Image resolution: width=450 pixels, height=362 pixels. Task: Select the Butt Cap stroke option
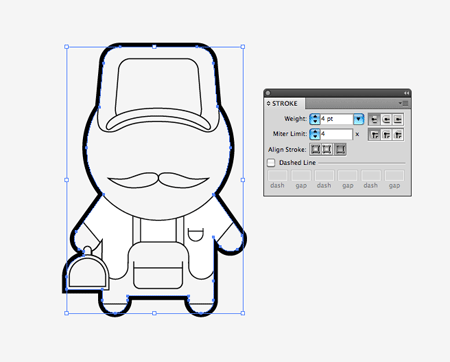coord(375,119)
